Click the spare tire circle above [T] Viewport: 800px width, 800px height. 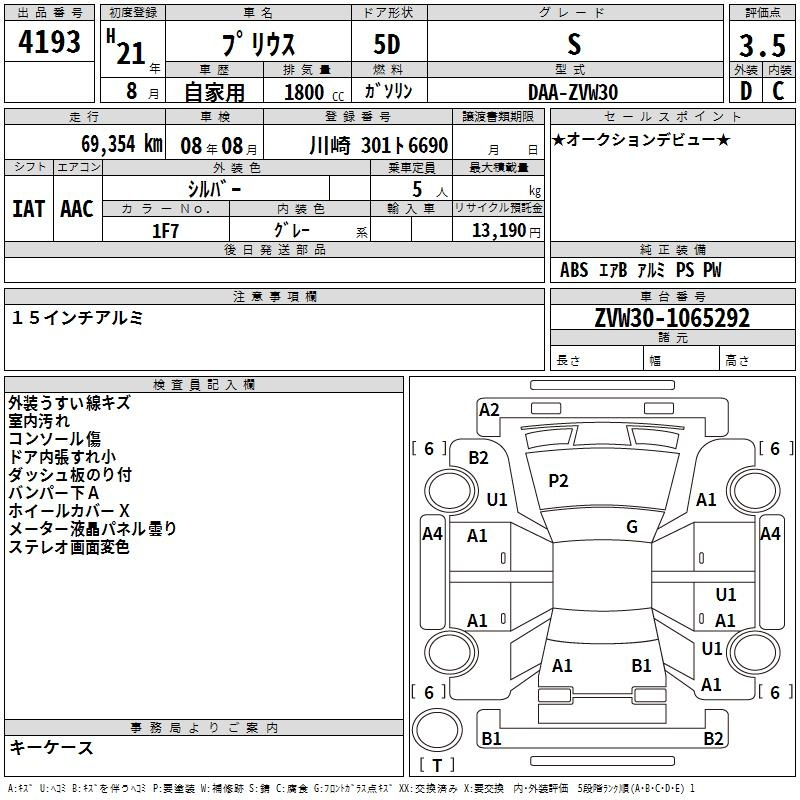click(x=437, y=730)
